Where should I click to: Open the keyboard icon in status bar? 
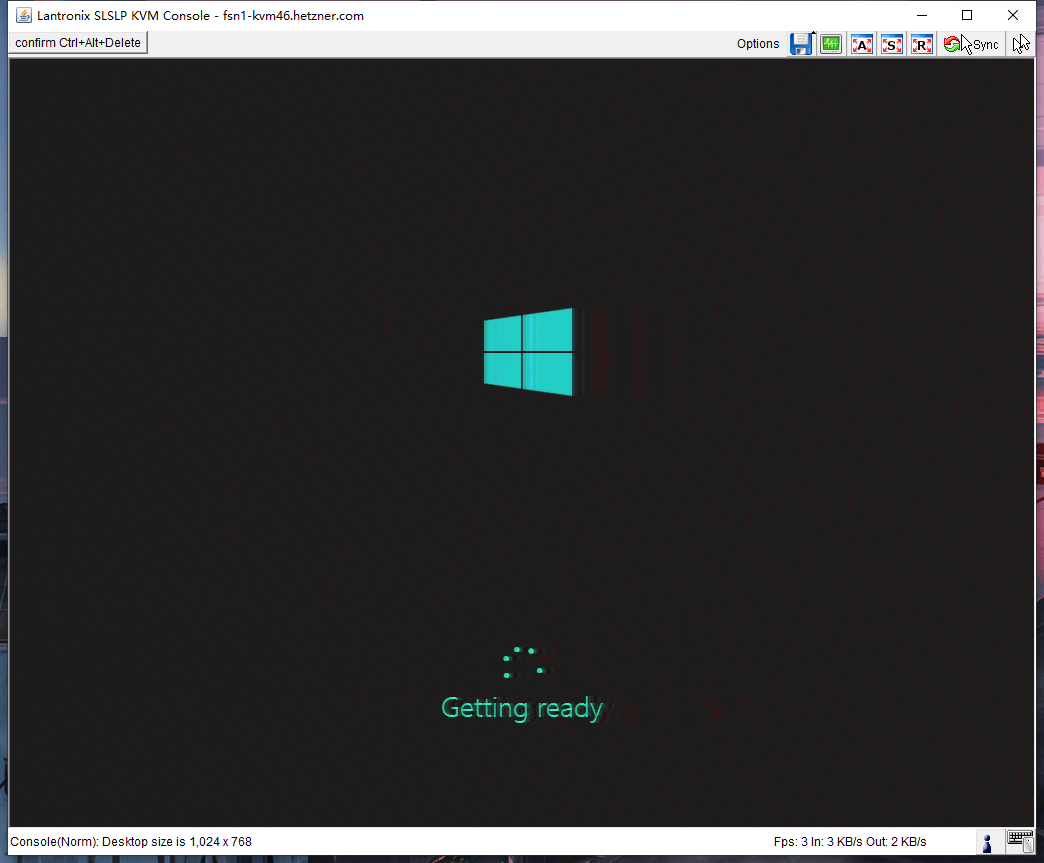click(x=1020, y=841)
